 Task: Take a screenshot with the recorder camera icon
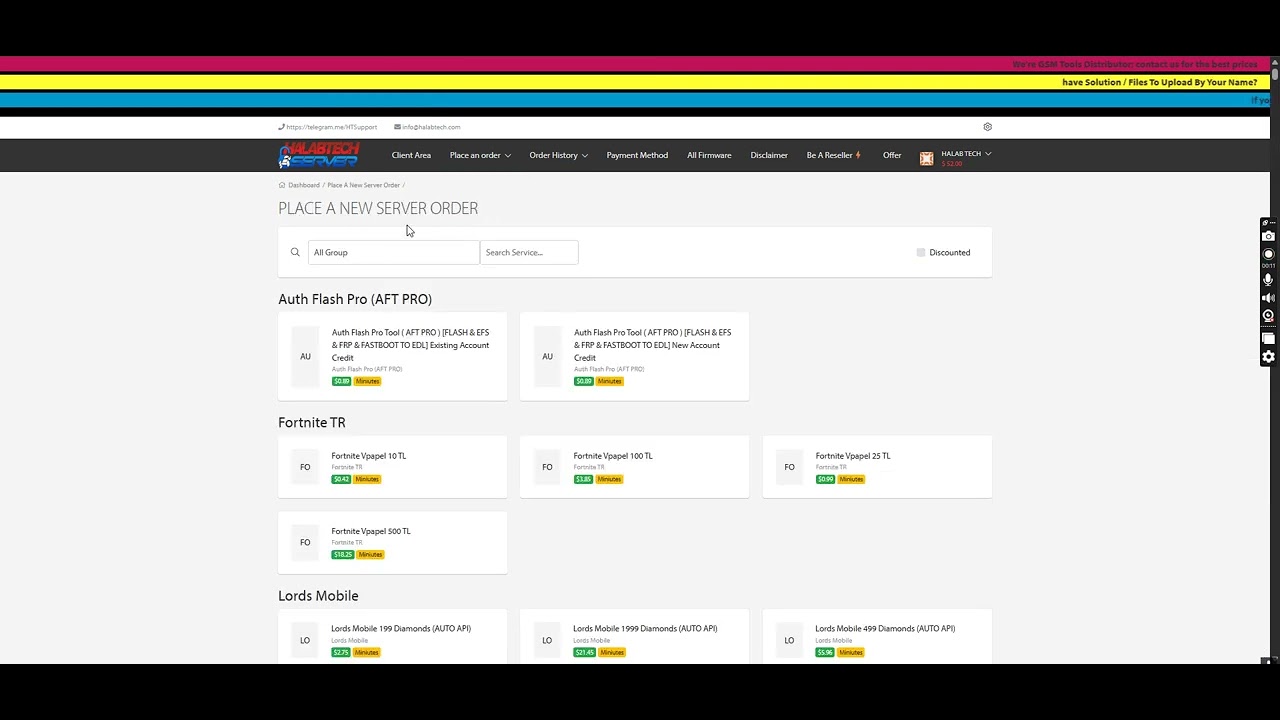pos(1268,236)
